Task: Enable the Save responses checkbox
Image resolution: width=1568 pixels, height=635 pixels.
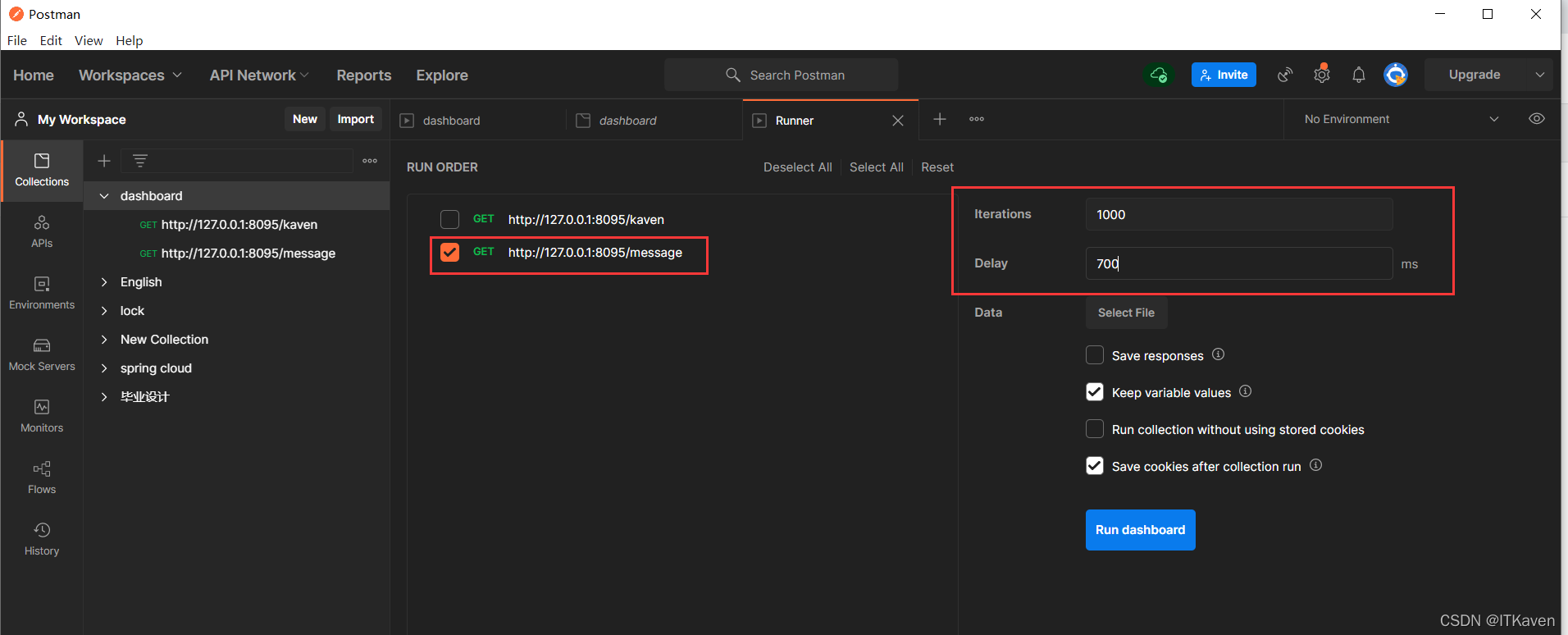Action: click(1095, 355)
